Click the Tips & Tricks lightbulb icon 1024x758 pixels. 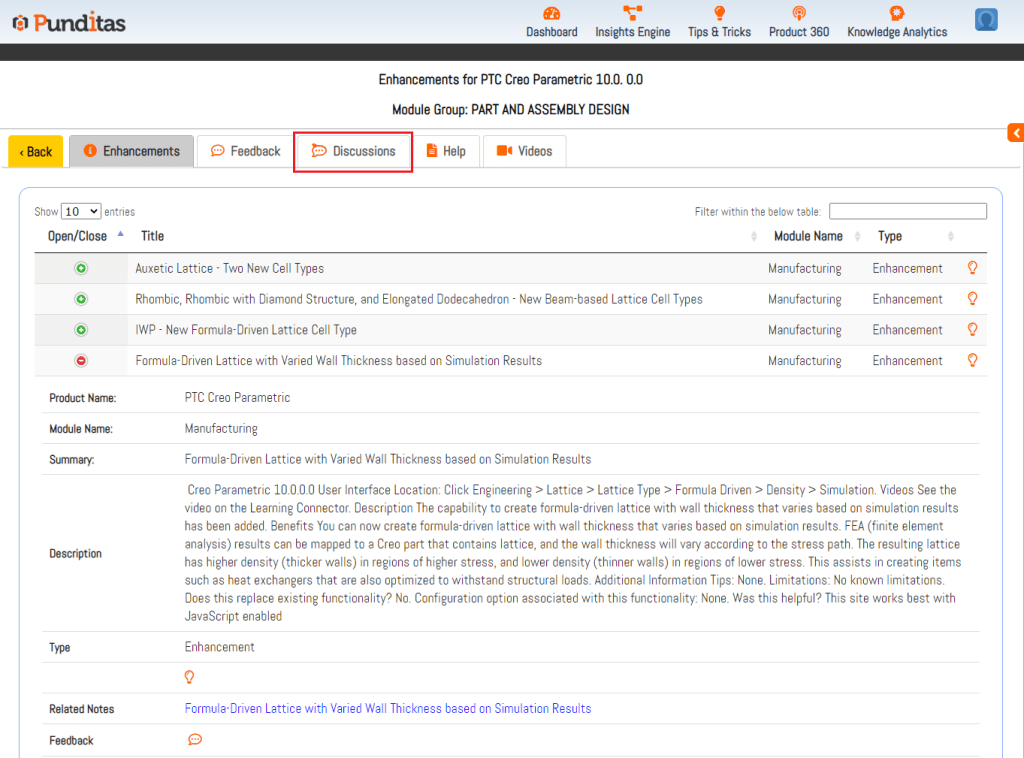pyautogui.click(x=719, y=14)
